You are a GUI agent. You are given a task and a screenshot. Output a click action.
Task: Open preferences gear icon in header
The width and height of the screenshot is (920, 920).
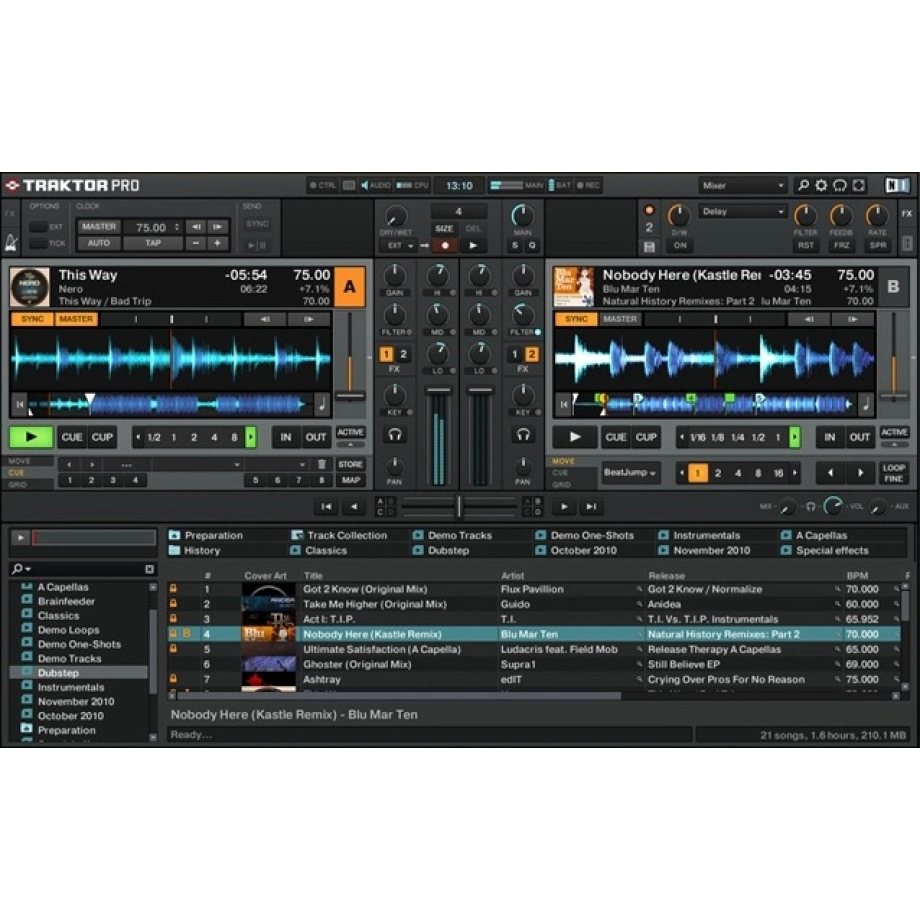pyautogui.click(x=821, y=185)
